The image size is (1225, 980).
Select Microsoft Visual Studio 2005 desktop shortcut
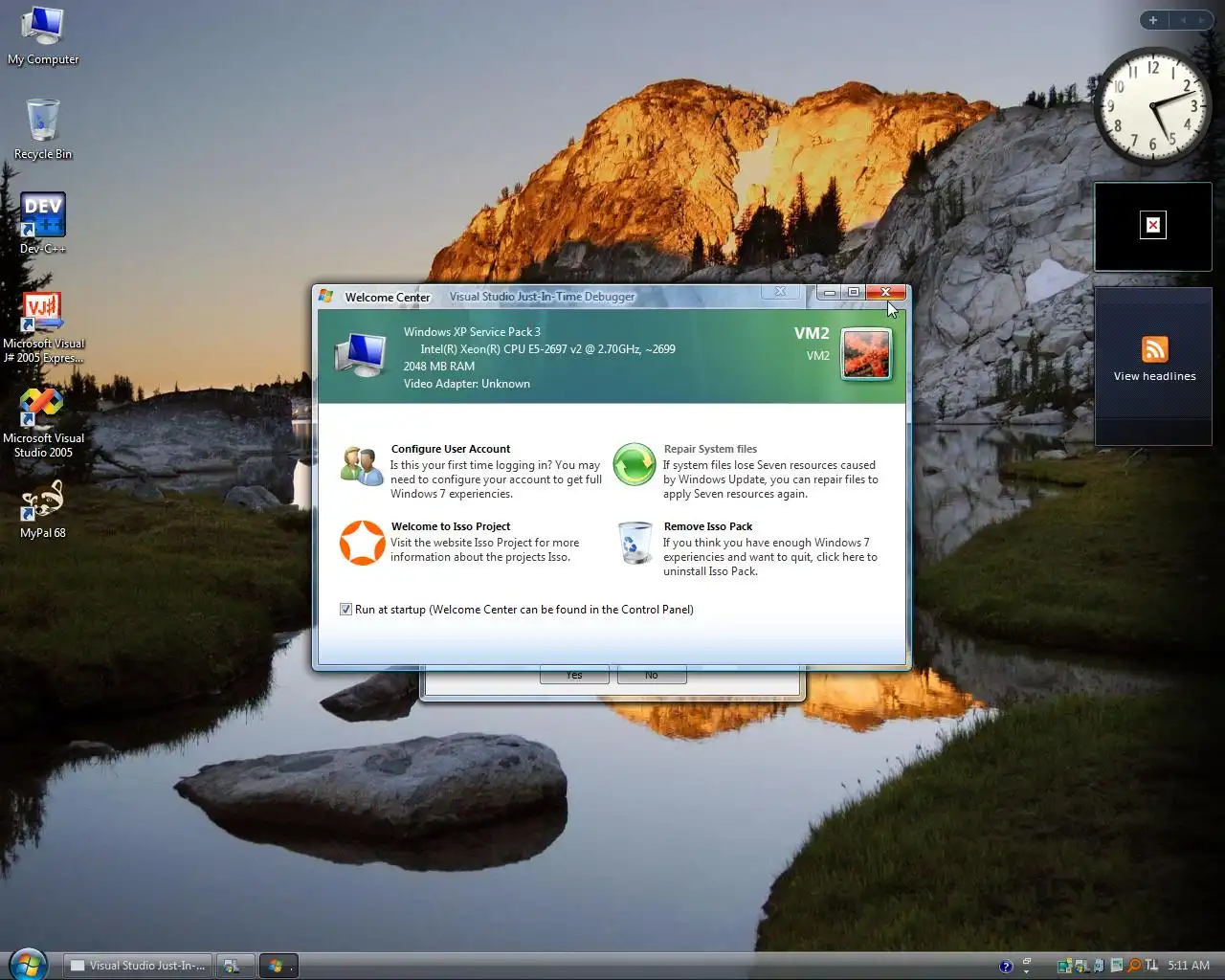pyautogui.click(x=42, y=421)
